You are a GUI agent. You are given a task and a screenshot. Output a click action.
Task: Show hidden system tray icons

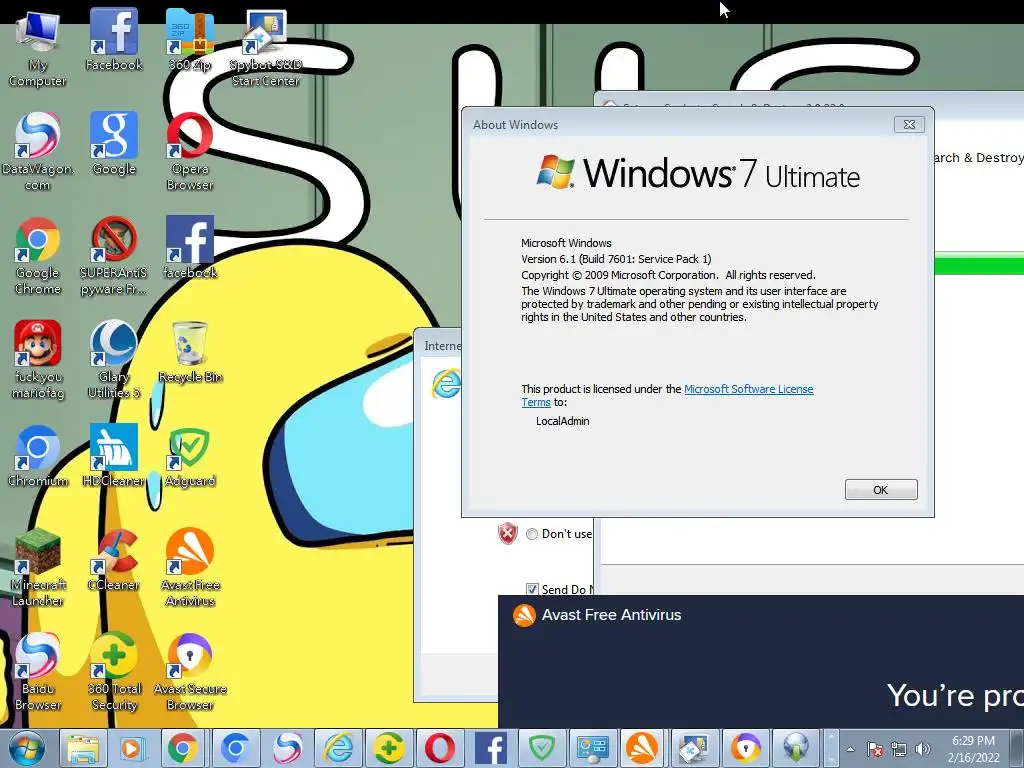850,749
